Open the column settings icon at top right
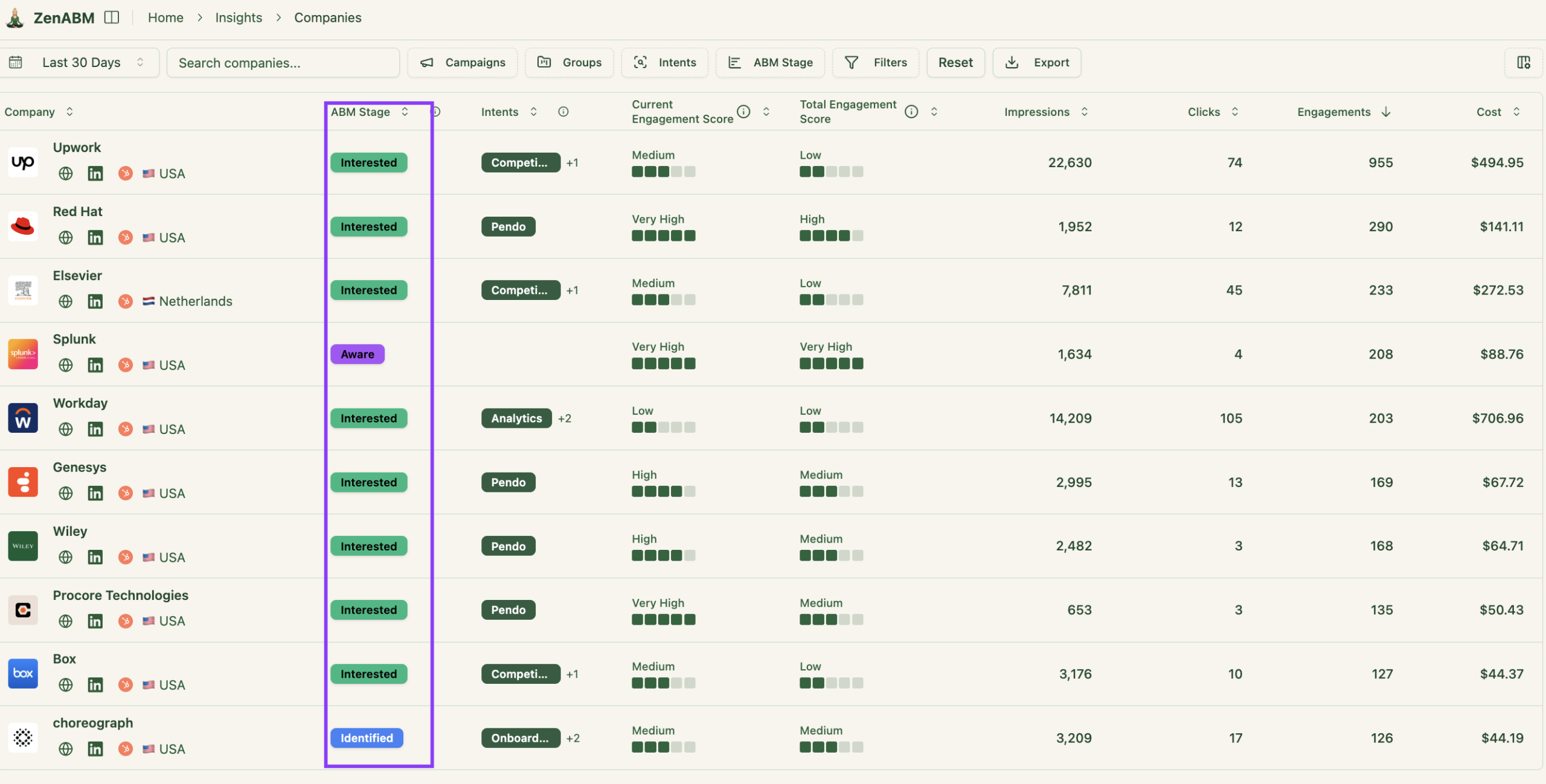Screen dimensions: 1546x784 pos(1524,62)
